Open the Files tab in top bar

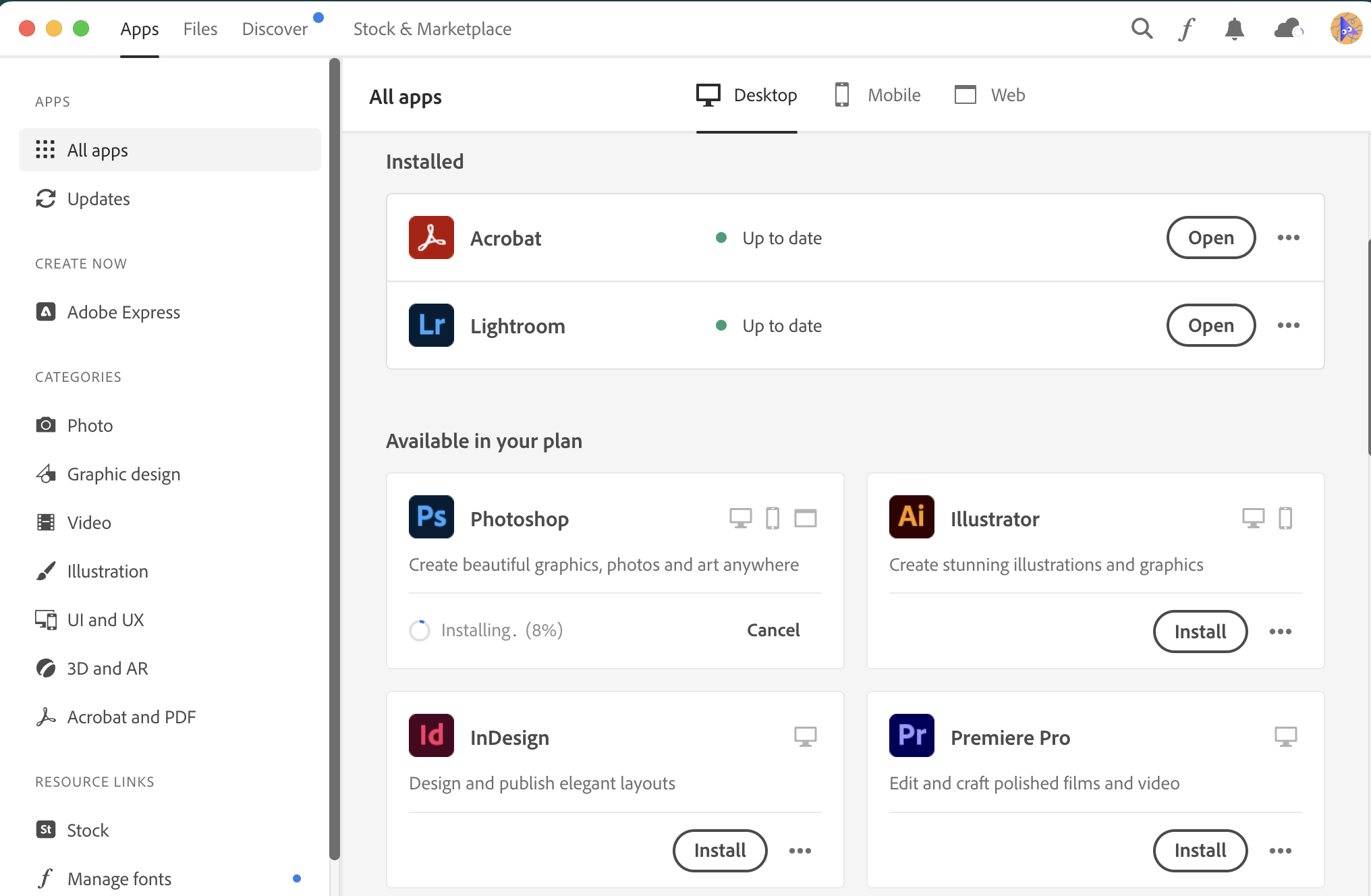pos(200,29)
